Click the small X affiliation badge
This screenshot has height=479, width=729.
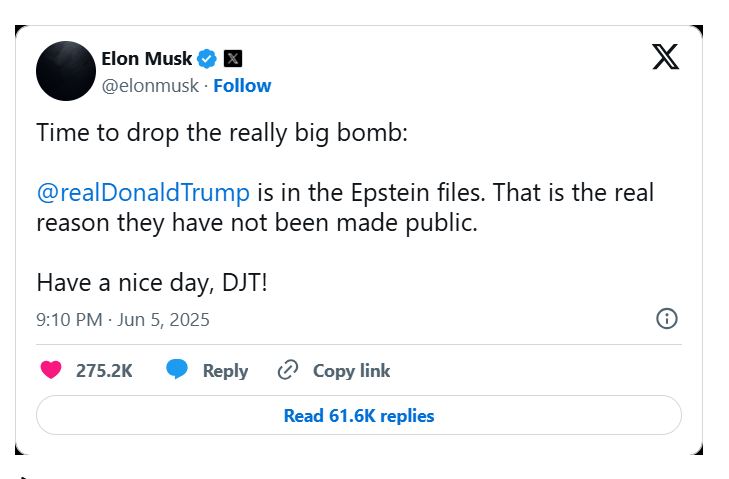(x=232, y=58)
